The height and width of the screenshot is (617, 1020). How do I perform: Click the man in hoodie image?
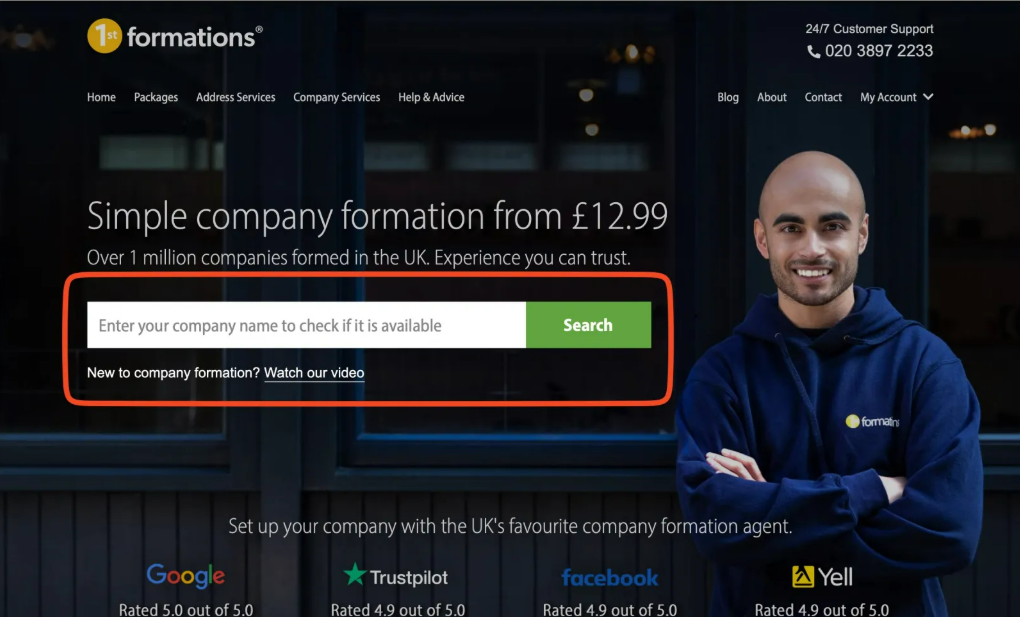point(829,384)
